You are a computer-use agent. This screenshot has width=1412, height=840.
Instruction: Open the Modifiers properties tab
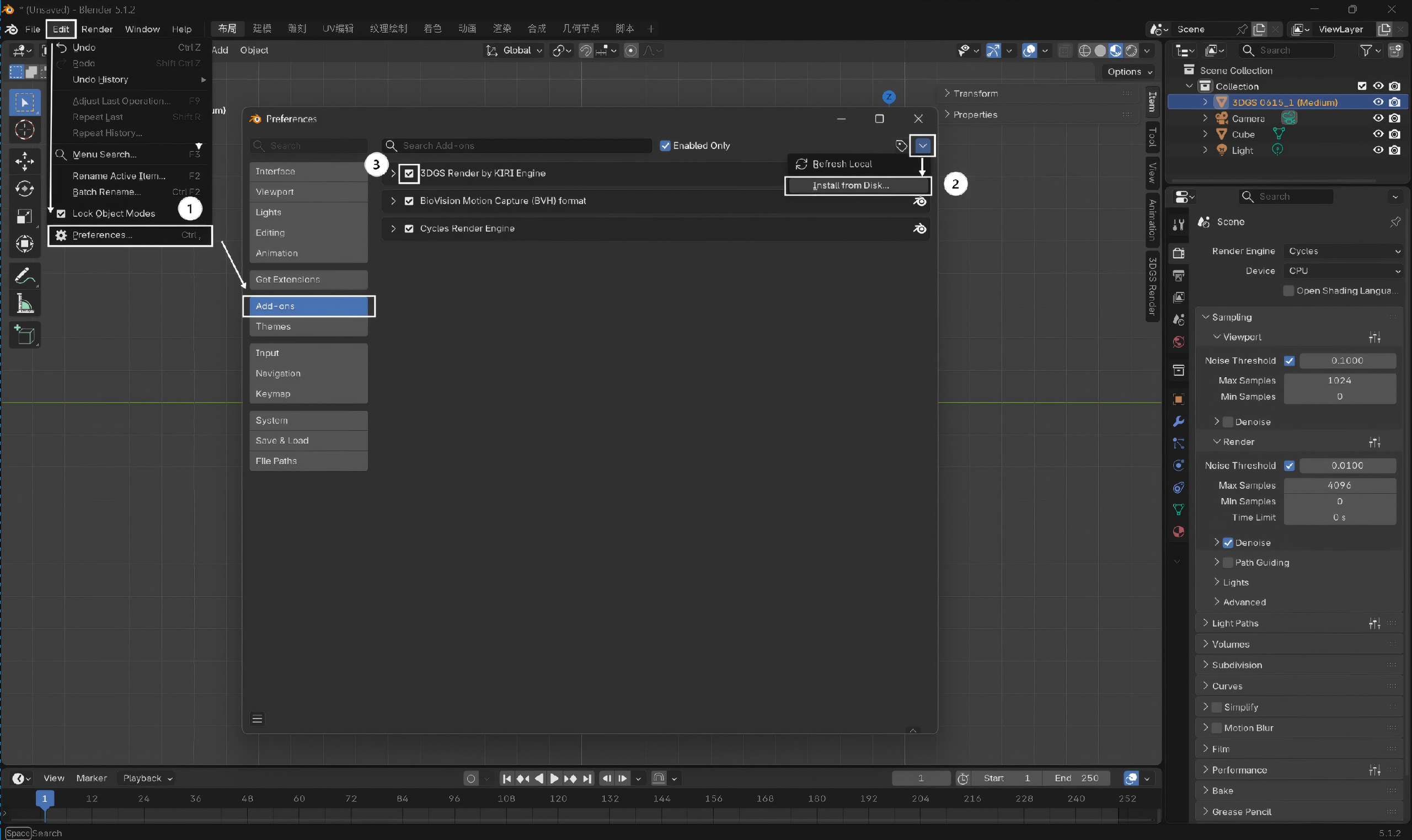pyautogui.click(x=1179, y=421)
